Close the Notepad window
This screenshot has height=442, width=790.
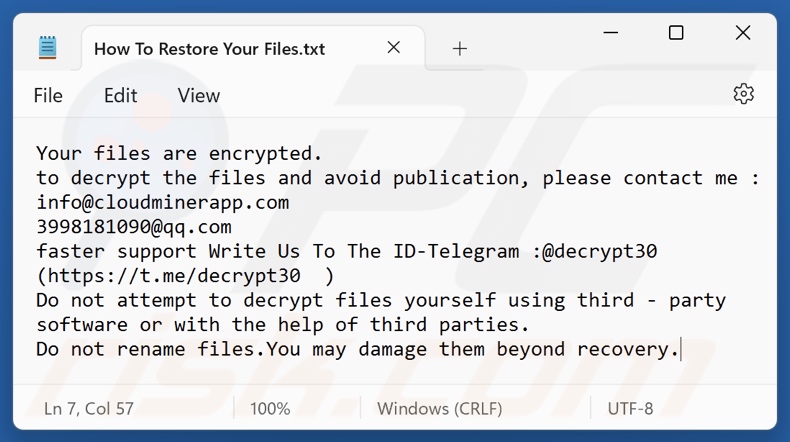[x=743, y=33]
